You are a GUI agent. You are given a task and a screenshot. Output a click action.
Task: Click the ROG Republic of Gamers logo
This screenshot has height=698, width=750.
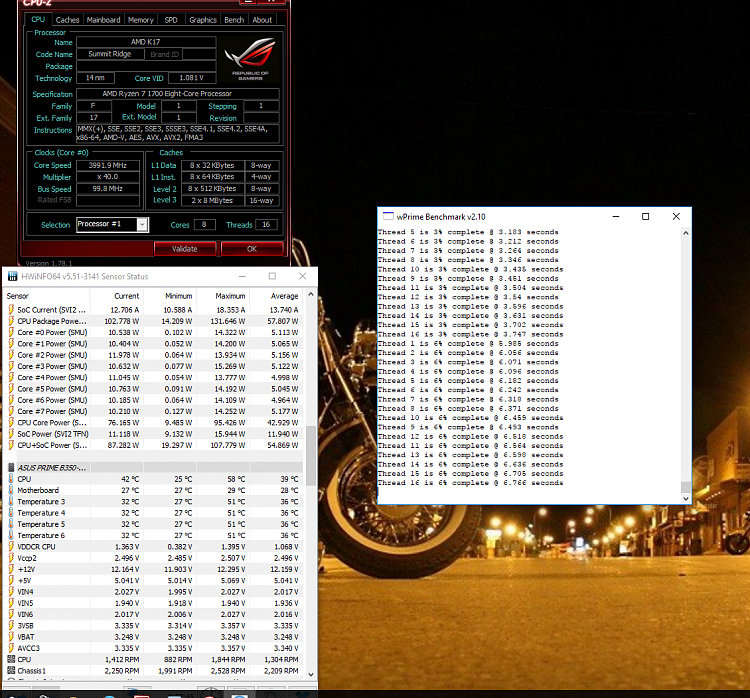pyautogui.click(x=250, y=58)
